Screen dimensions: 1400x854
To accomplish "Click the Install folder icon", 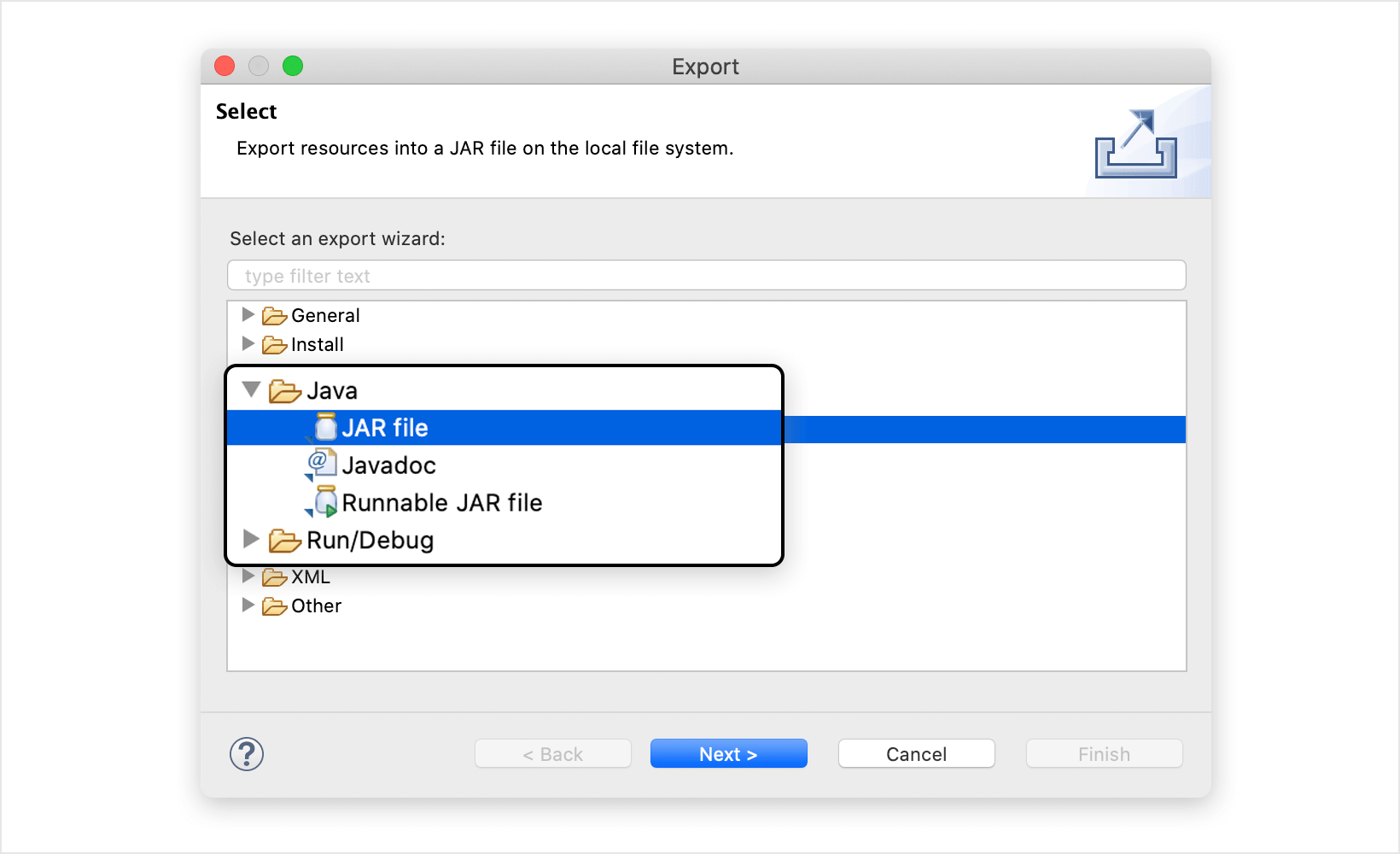I will pos(274,345).
